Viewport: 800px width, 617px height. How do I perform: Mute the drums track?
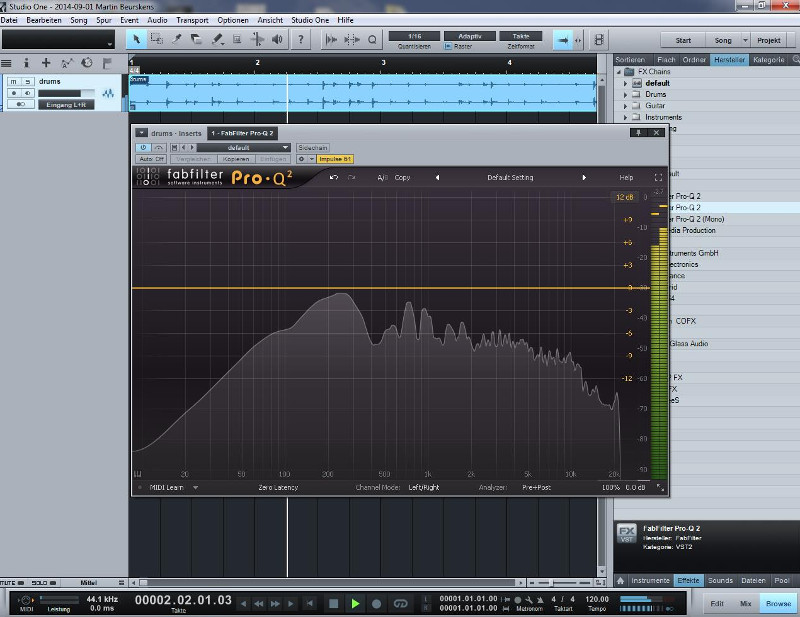click(x=14, y=82)
